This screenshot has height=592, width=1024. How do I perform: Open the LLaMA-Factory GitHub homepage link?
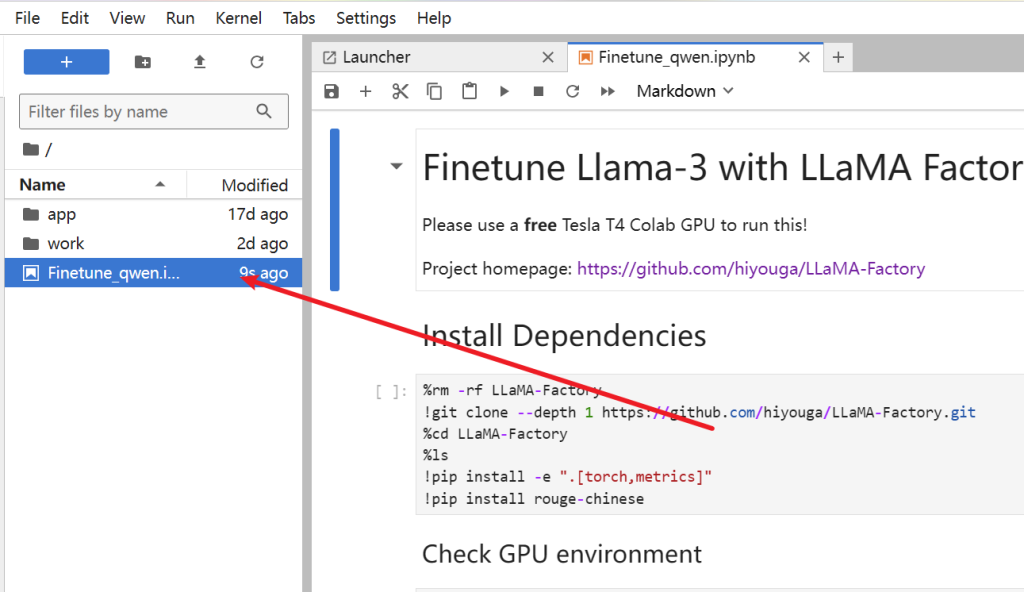point(751,269)
